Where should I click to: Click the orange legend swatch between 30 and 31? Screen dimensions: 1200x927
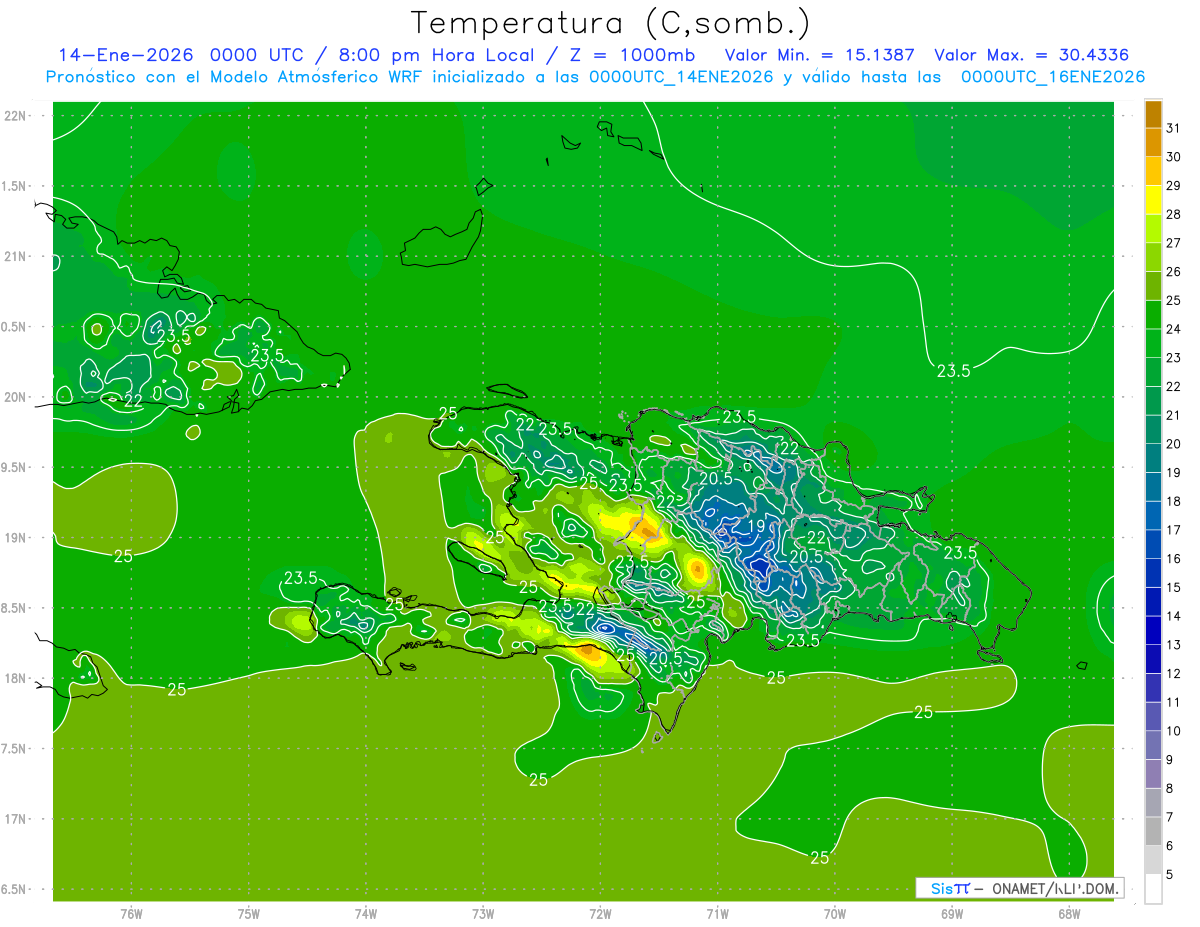pos(1153,142)
